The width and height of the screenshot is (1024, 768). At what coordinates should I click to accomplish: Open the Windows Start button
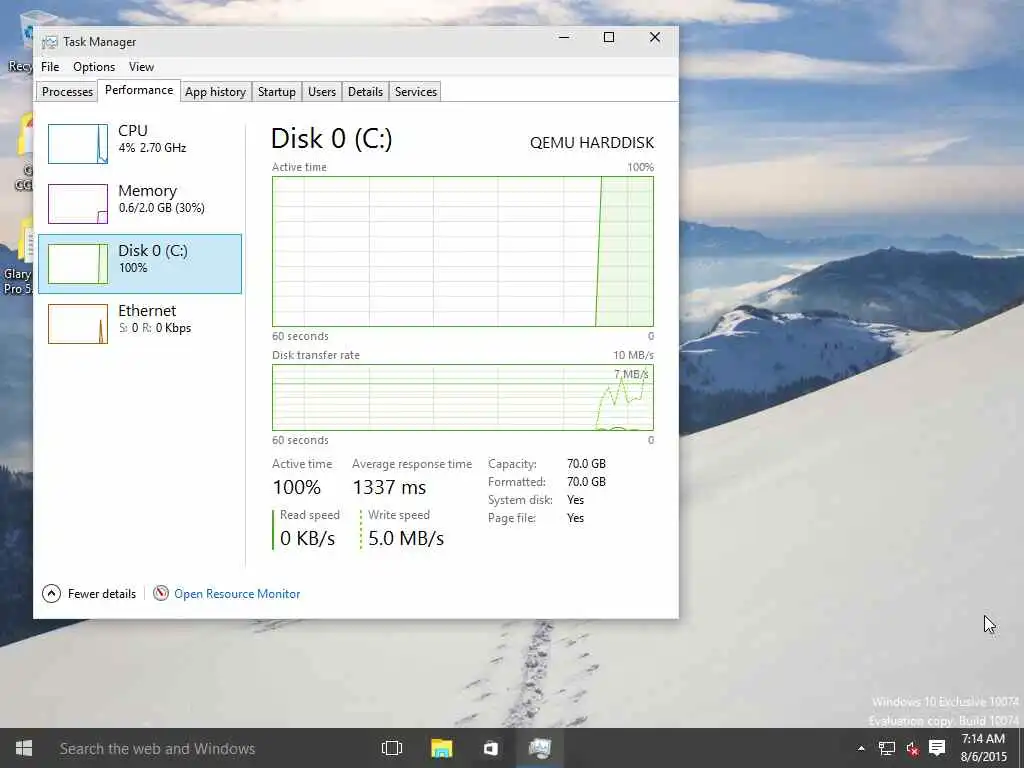click(24, 748)
